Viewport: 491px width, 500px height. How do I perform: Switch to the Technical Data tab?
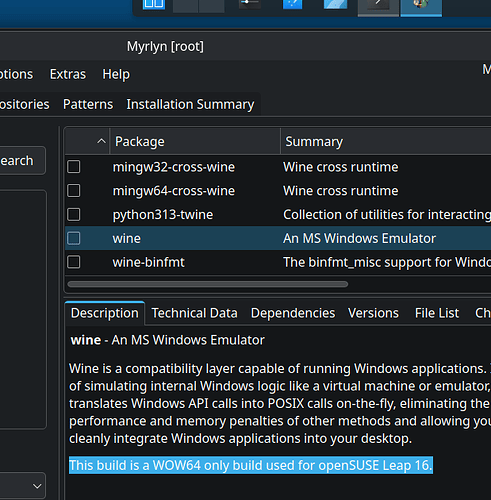pyautogui.click(x=194, y=313)
